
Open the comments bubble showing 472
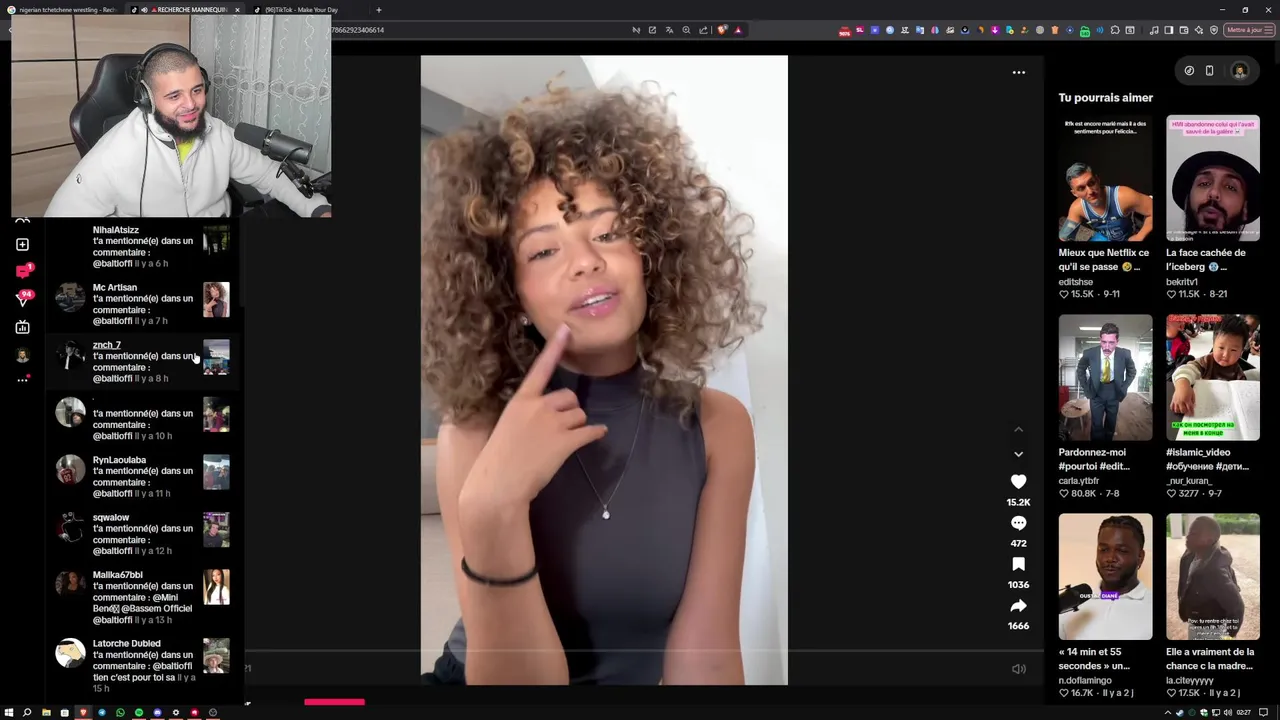1018,523
